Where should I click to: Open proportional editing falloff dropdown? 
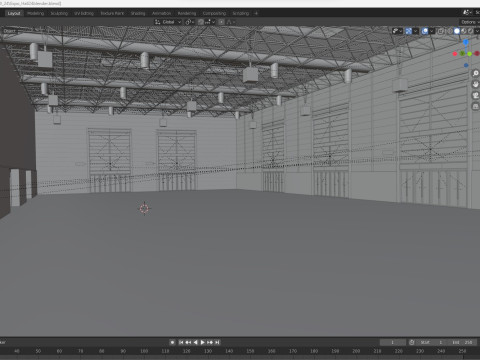[x=231, y=22]
